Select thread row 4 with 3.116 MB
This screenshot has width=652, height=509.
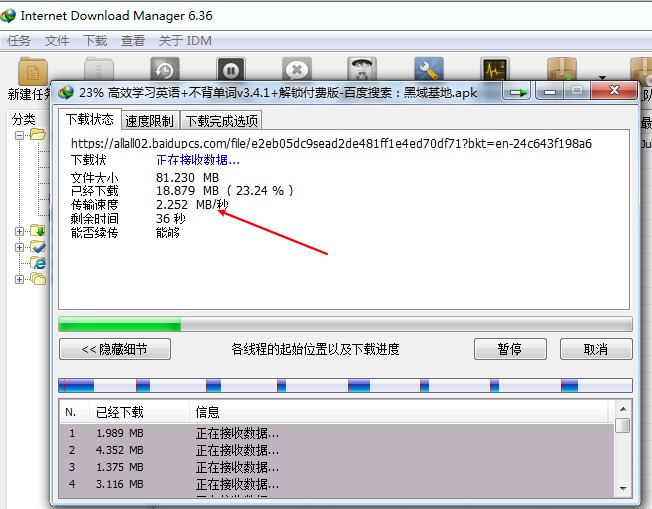[337, 484]
